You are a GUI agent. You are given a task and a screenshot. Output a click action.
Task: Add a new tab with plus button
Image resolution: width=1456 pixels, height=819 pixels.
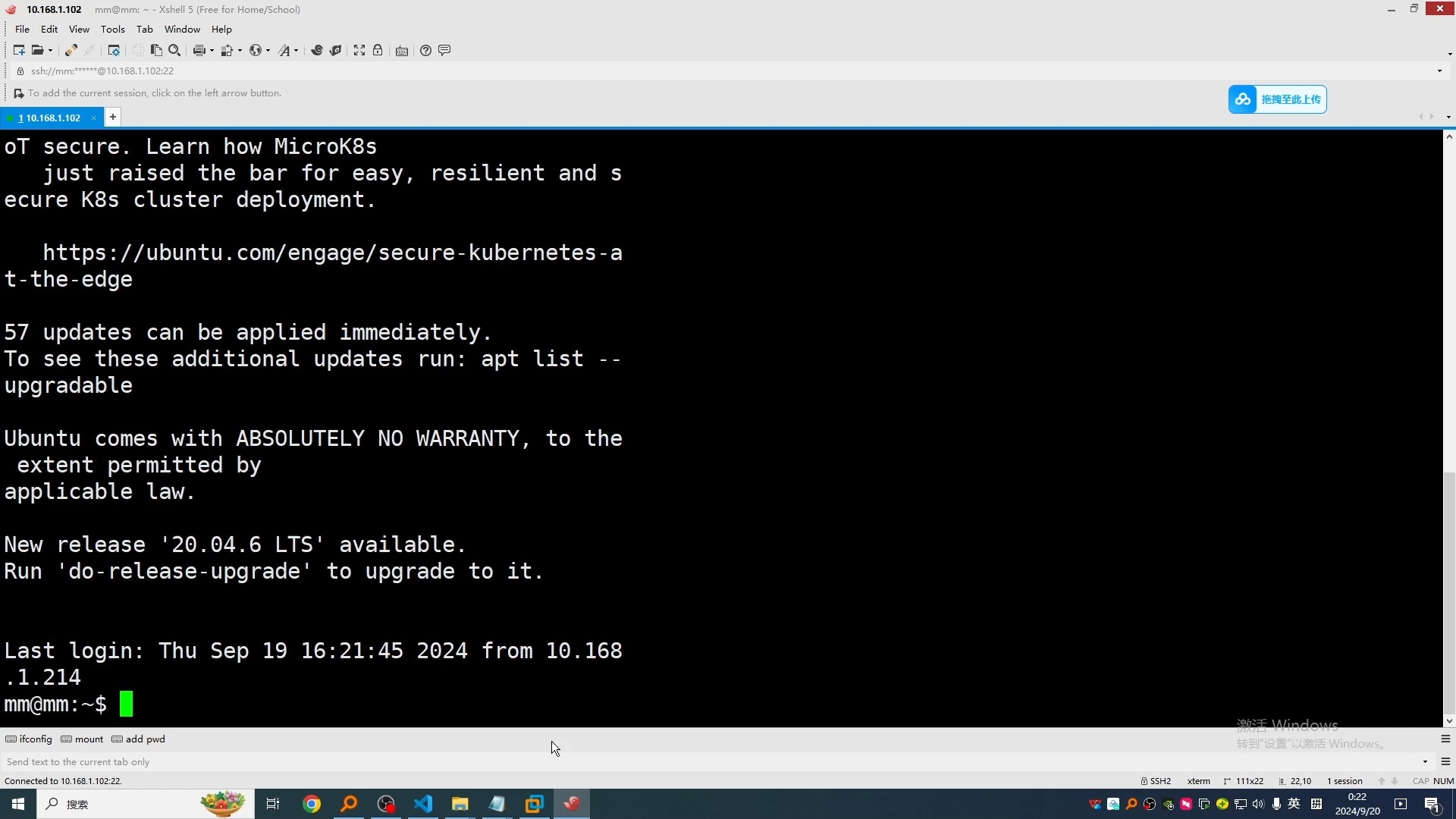click(112, 117)
